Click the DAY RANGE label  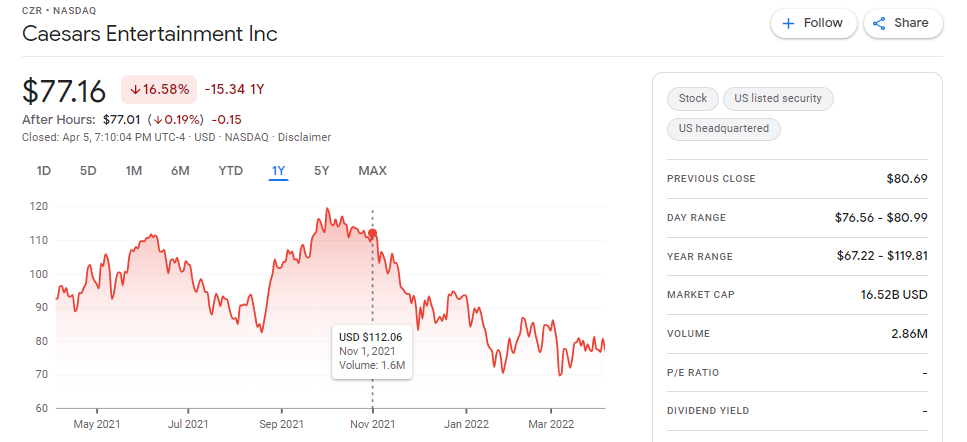(696, 218)
